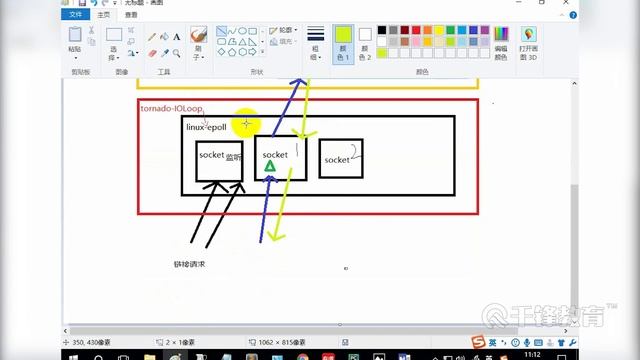Pick the red color swatch
The image size is (640, 360).
point(416,30)
